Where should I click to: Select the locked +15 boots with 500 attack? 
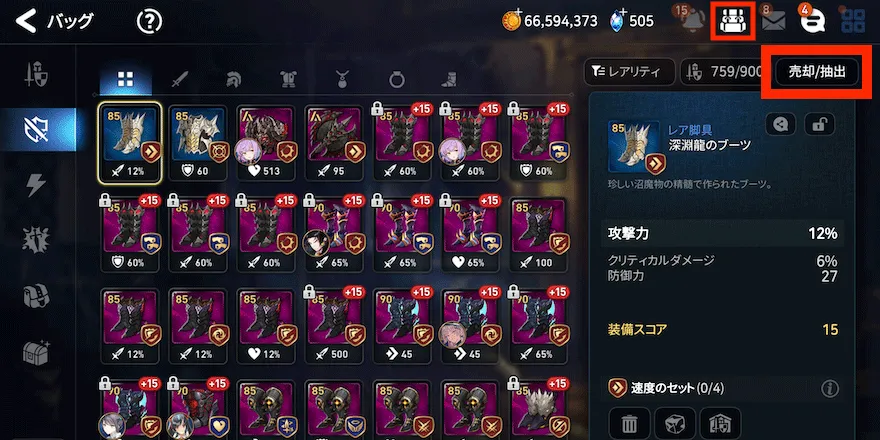[333, 325]
